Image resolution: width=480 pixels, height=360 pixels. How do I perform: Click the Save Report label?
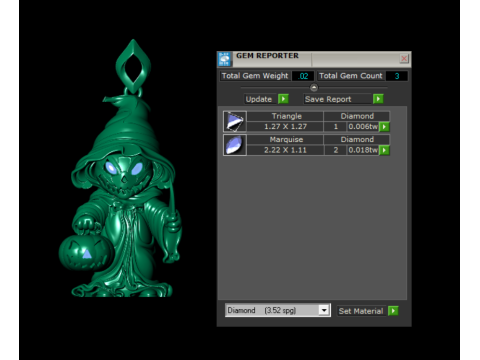point(328,99)
